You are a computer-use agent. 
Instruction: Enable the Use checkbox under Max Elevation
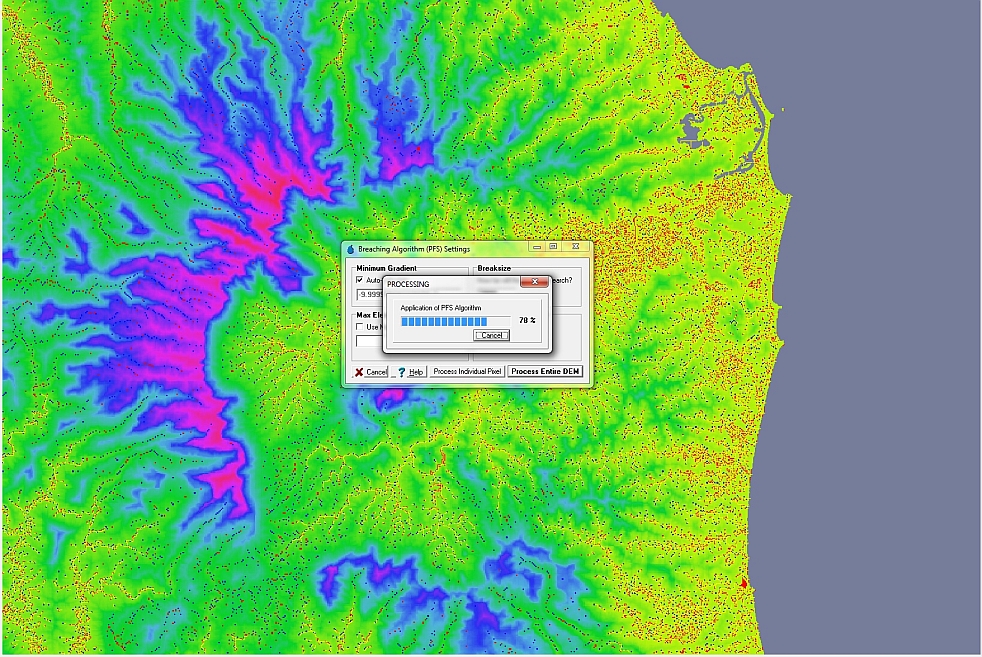tap(361, 327)
